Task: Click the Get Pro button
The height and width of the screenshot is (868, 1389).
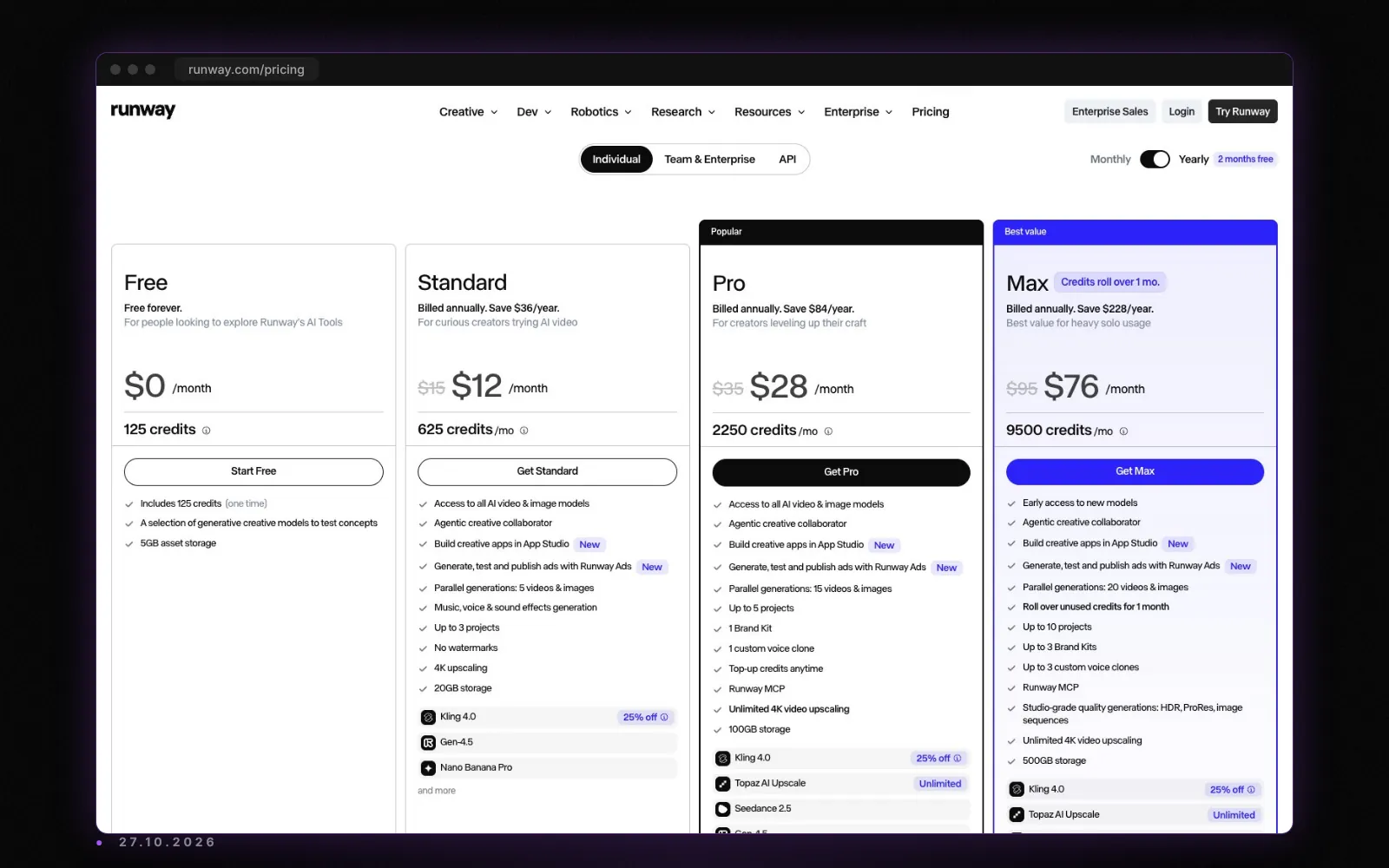Action: 841,472
